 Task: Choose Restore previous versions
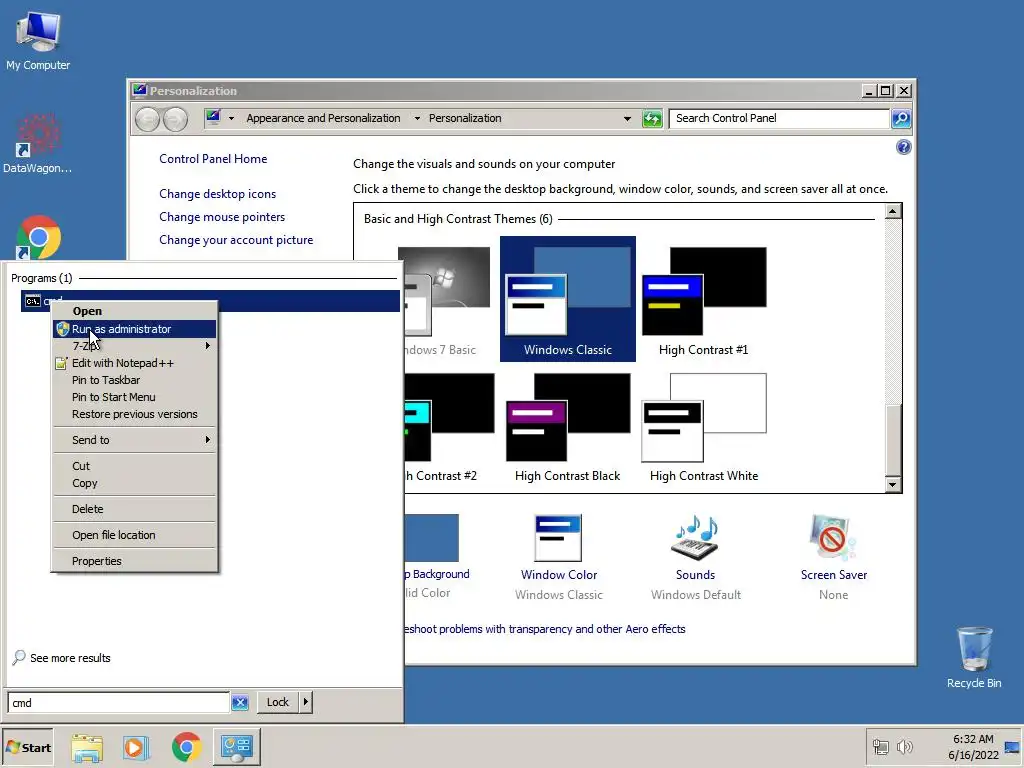[134, 414]
